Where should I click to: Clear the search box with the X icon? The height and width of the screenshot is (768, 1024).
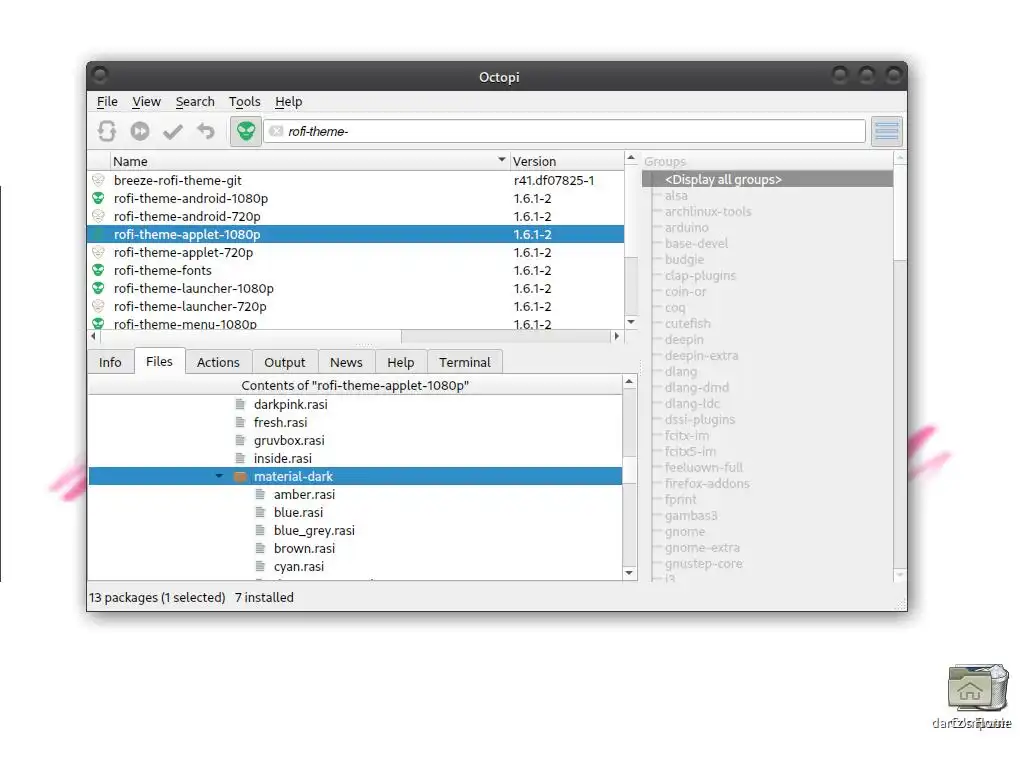pyautogui.click(x=276, y=131)
